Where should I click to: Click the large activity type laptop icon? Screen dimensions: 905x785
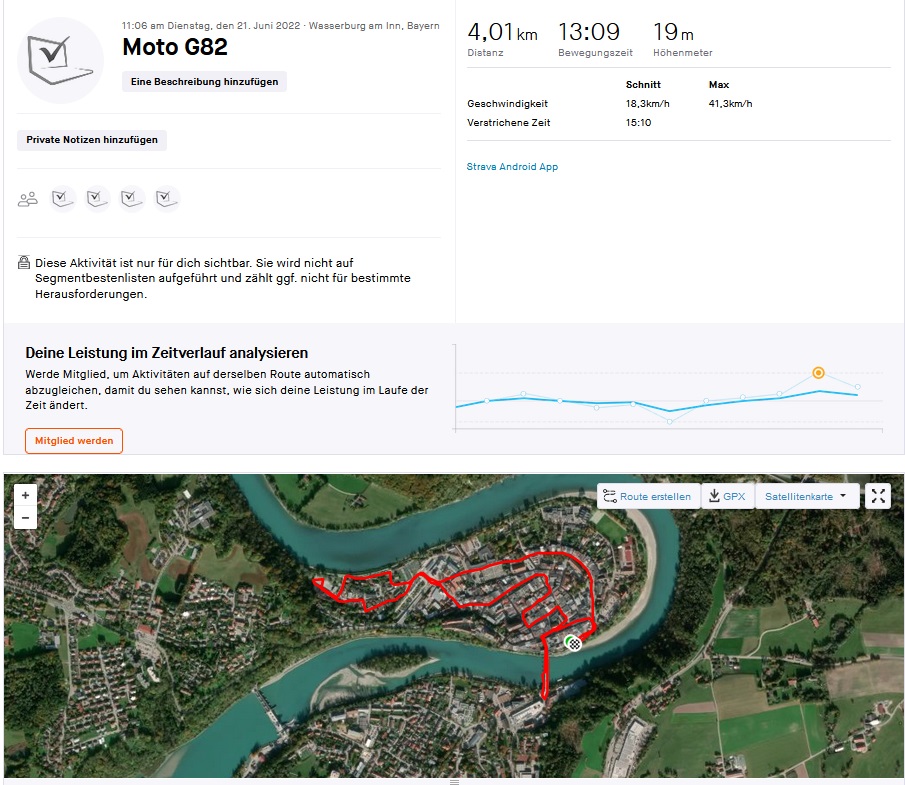click(60, 61)
